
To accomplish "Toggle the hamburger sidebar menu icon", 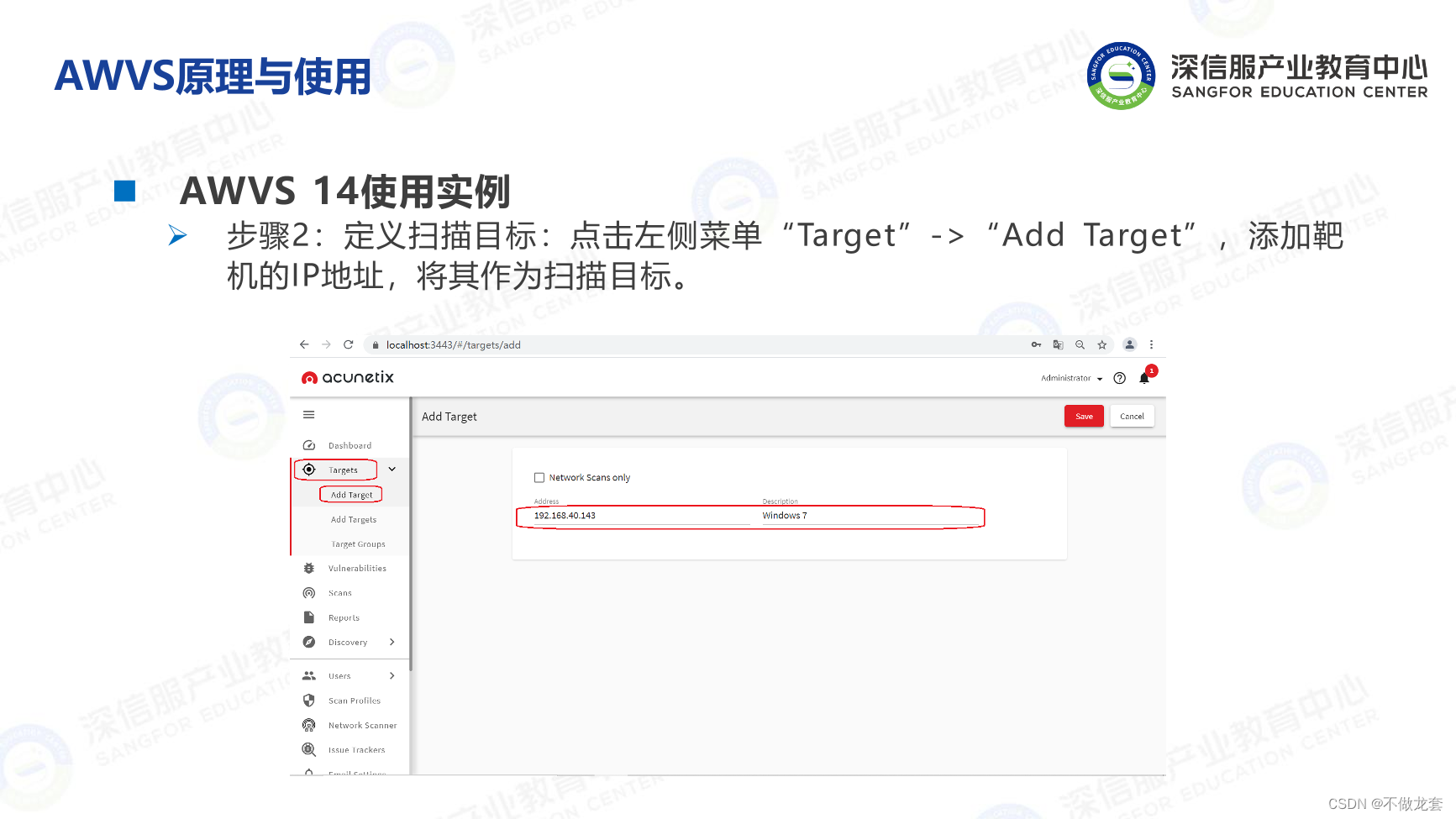I will [x=308, y=414].
